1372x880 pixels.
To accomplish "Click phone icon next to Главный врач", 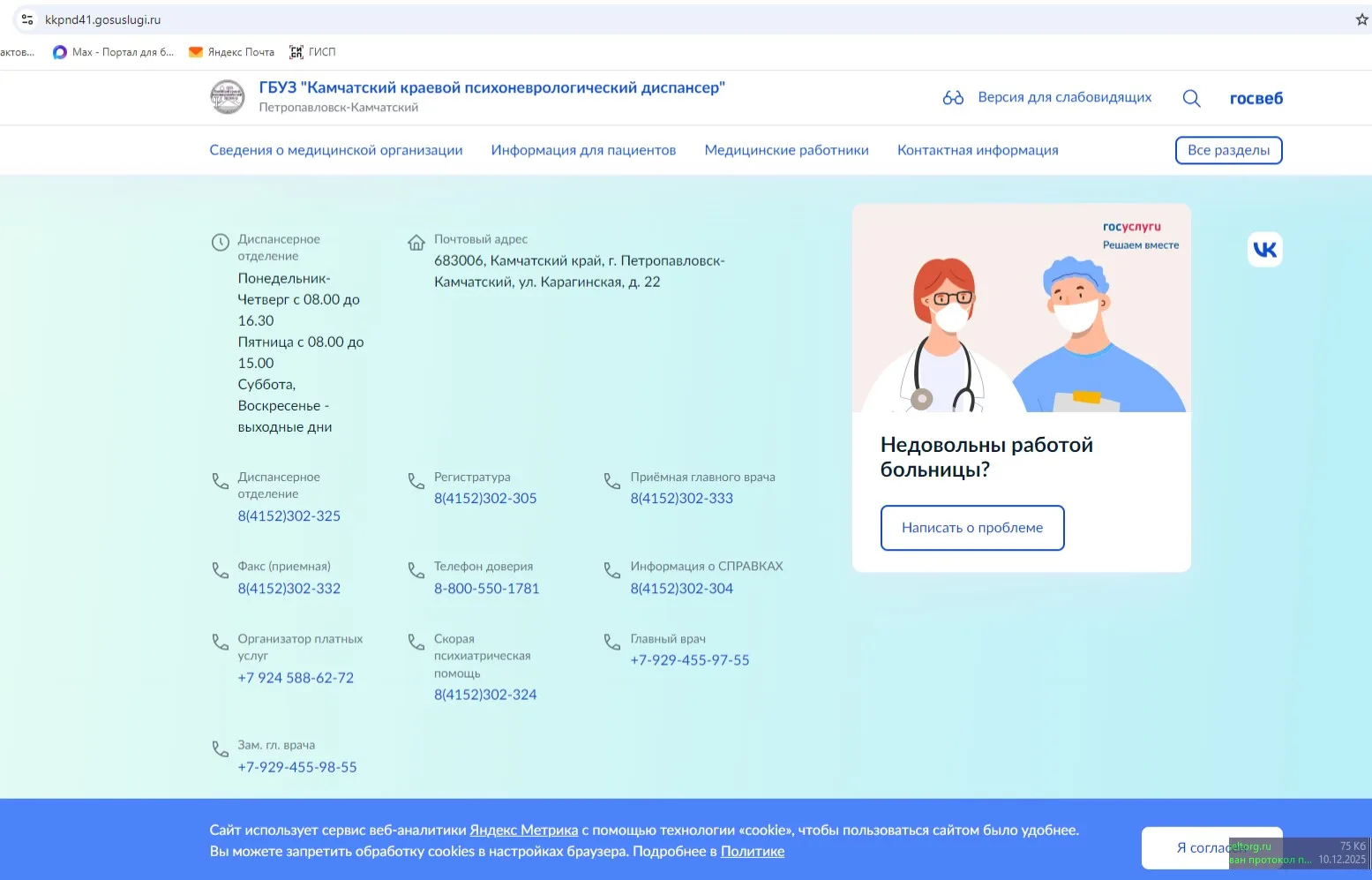I will 612,642.
